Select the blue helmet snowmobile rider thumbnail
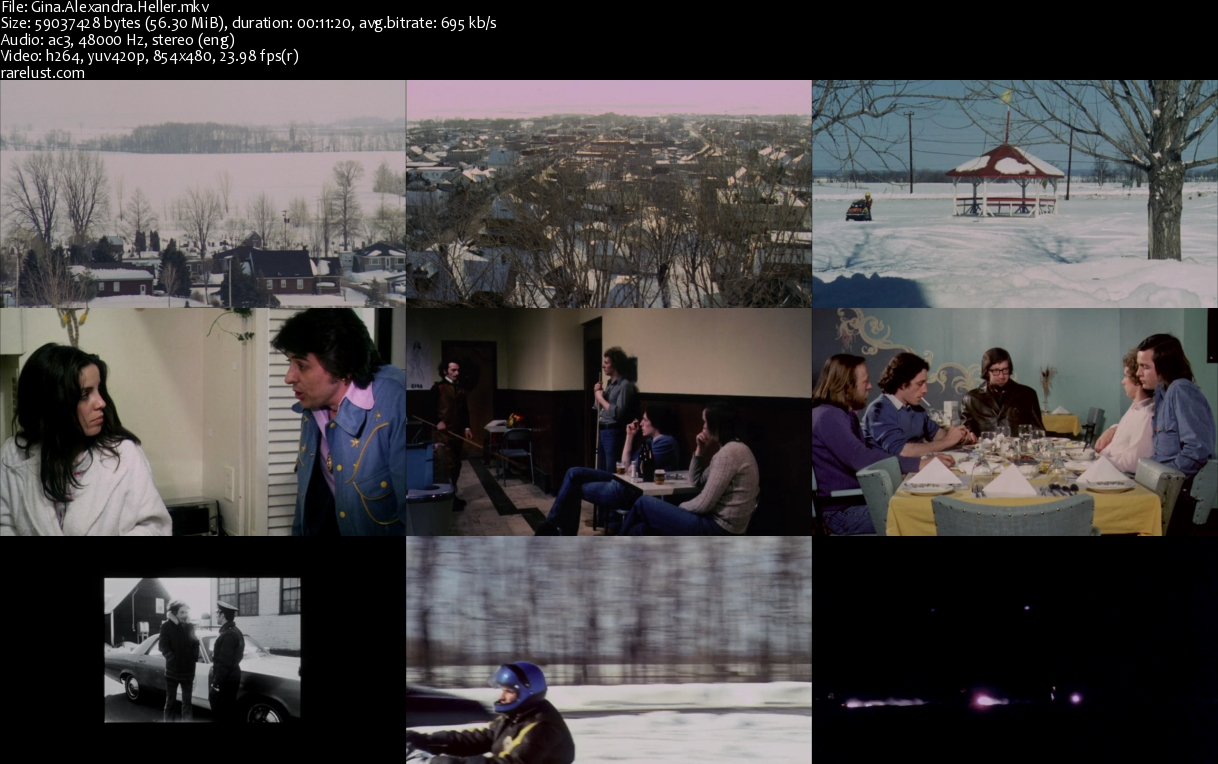 pos(608,649)
